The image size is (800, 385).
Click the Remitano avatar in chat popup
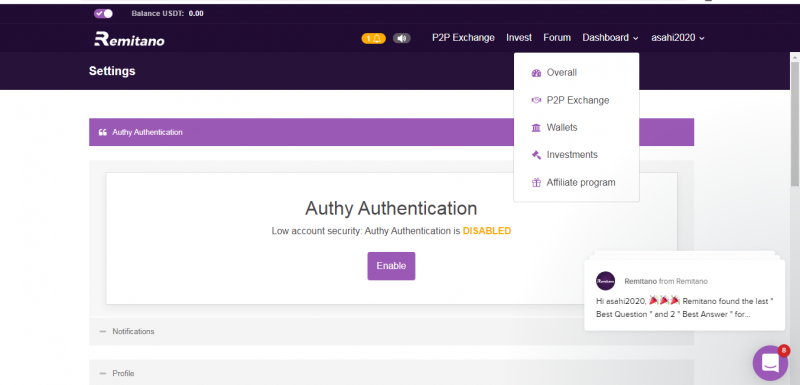click(x=605, y=281)
